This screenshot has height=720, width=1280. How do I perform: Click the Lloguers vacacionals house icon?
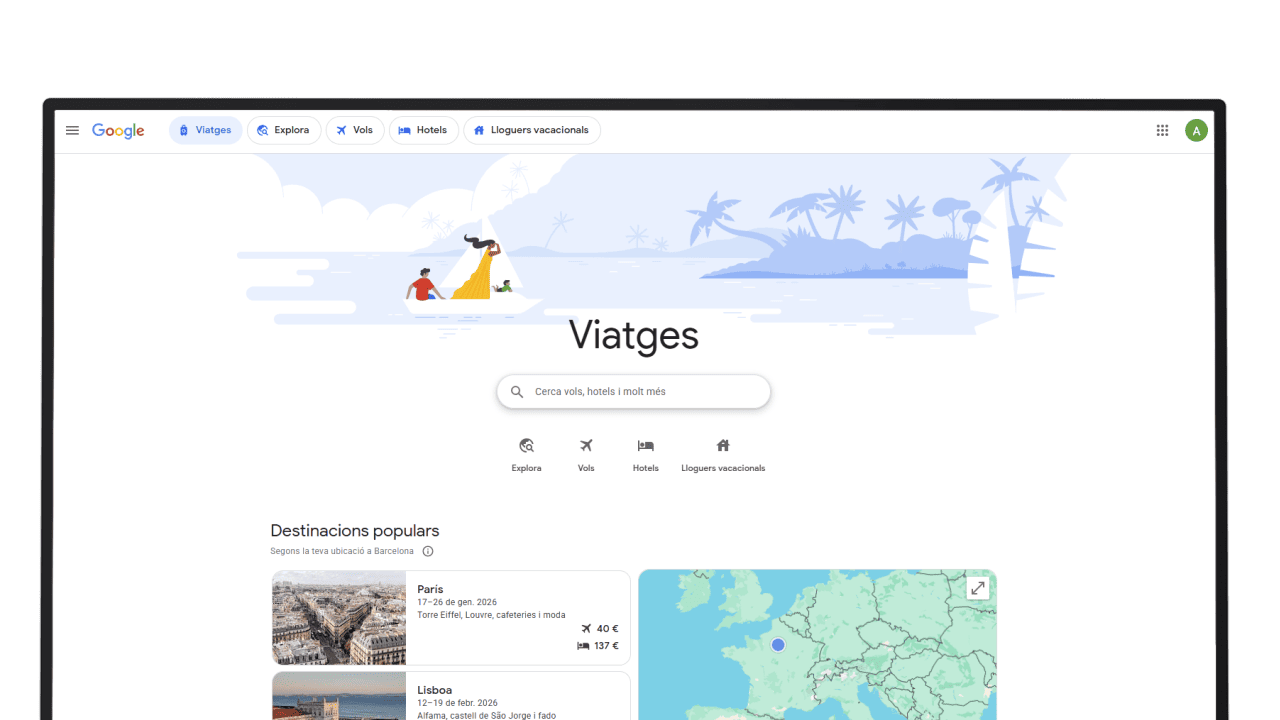pyautogui.click(x=723, y=446)
